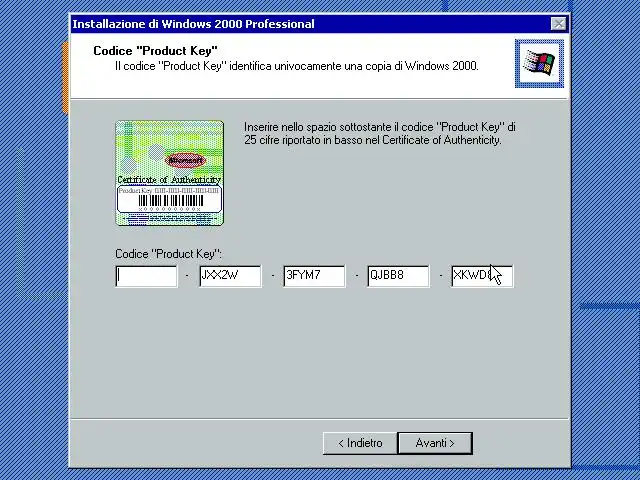
Task: Click the instruction text beginning "Inserire nello spazio"
Action: click(x=380, y=133)
